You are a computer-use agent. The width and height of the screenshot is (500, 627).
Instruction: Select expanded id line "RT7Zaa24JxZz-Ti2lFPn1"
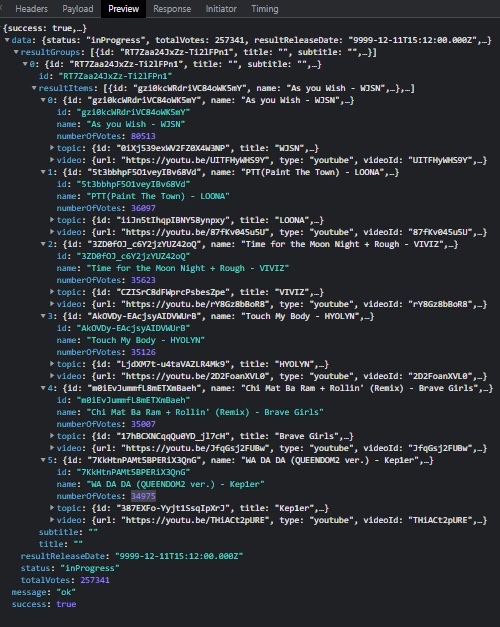(x=106, y=76)
